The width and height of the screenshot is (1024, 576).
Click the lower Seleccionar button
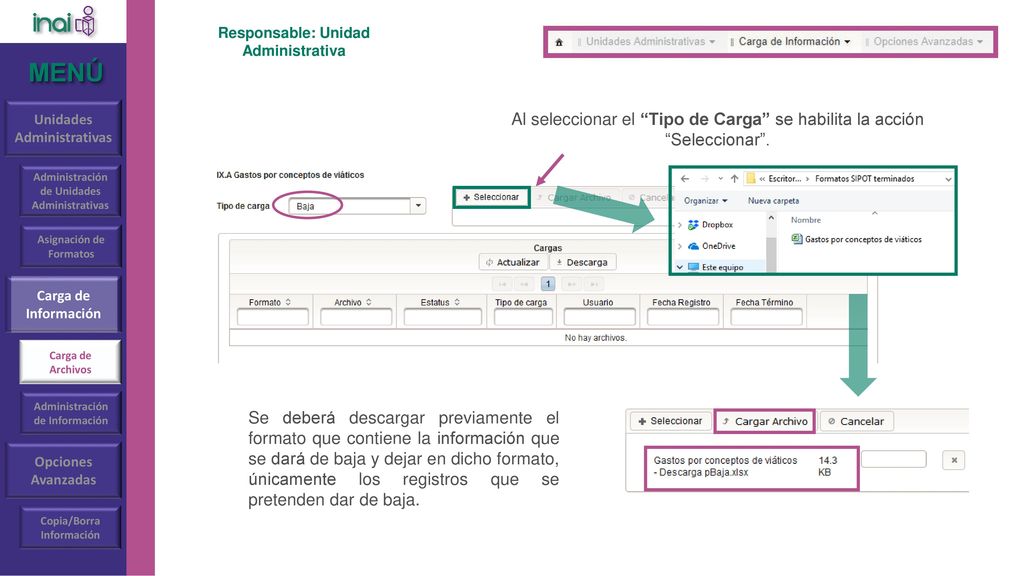669,421
